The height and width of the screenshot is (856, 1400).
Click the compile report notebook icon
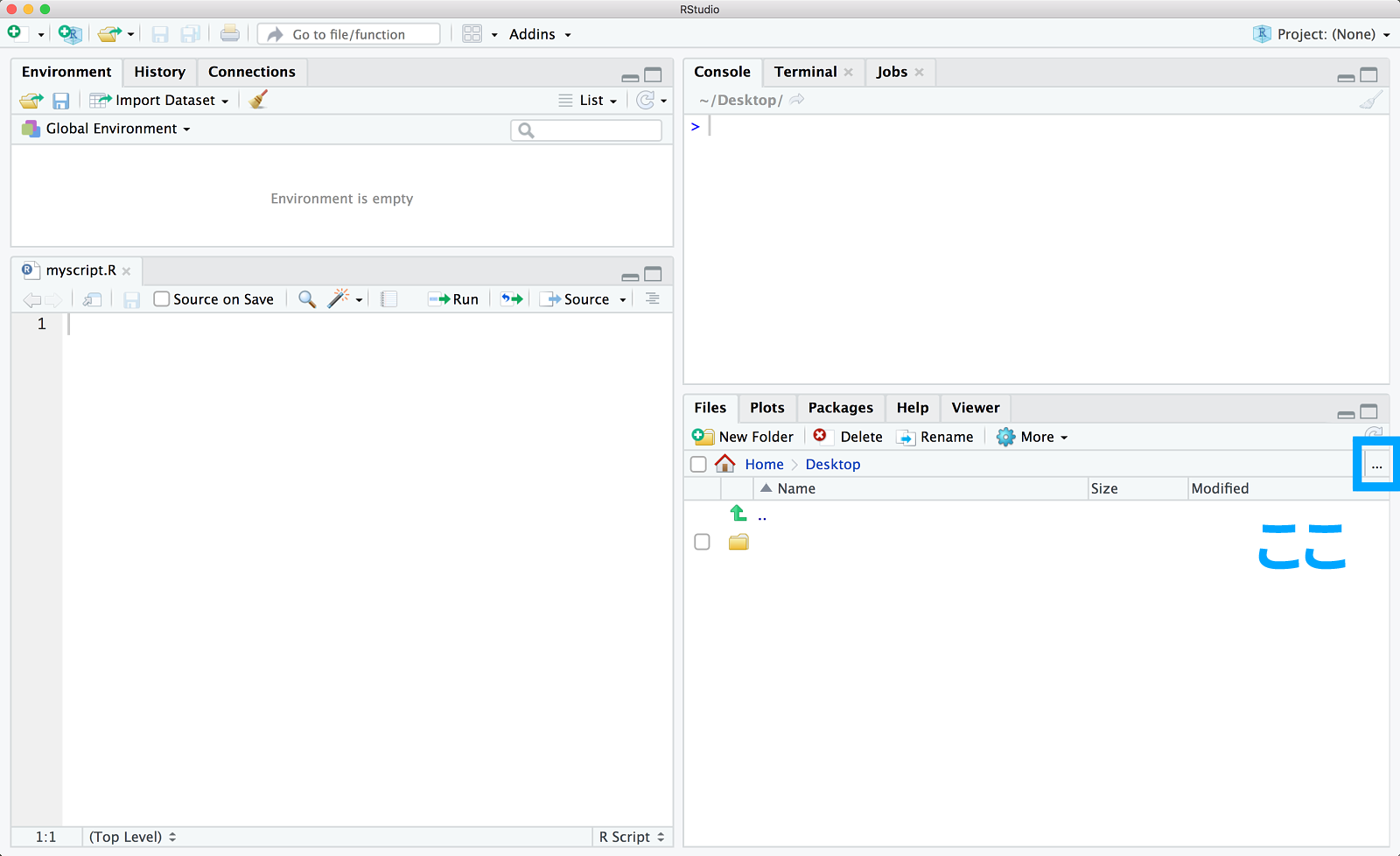point(389,299)
